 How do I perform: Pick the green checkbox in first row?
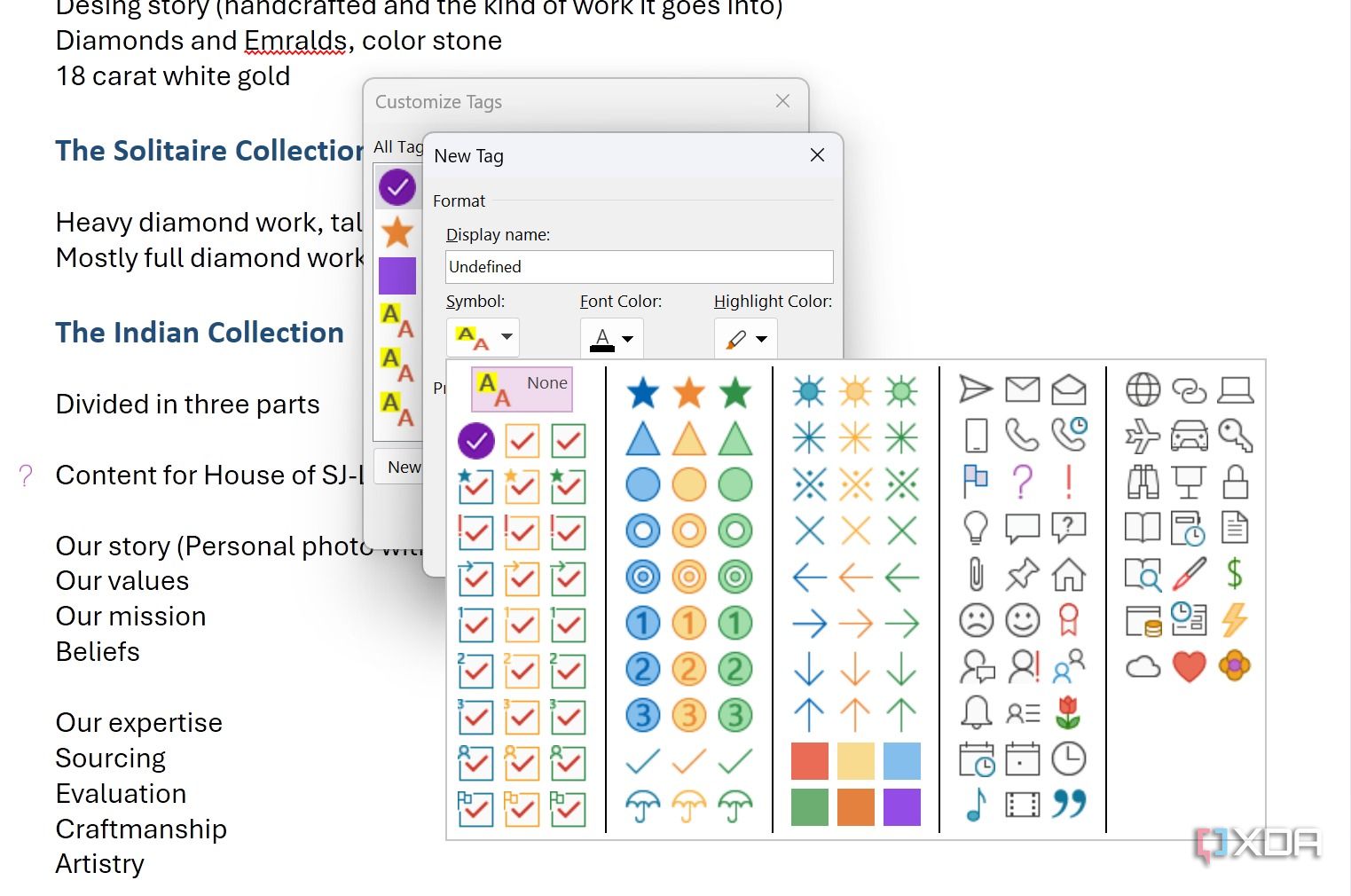tap(569, 440)
